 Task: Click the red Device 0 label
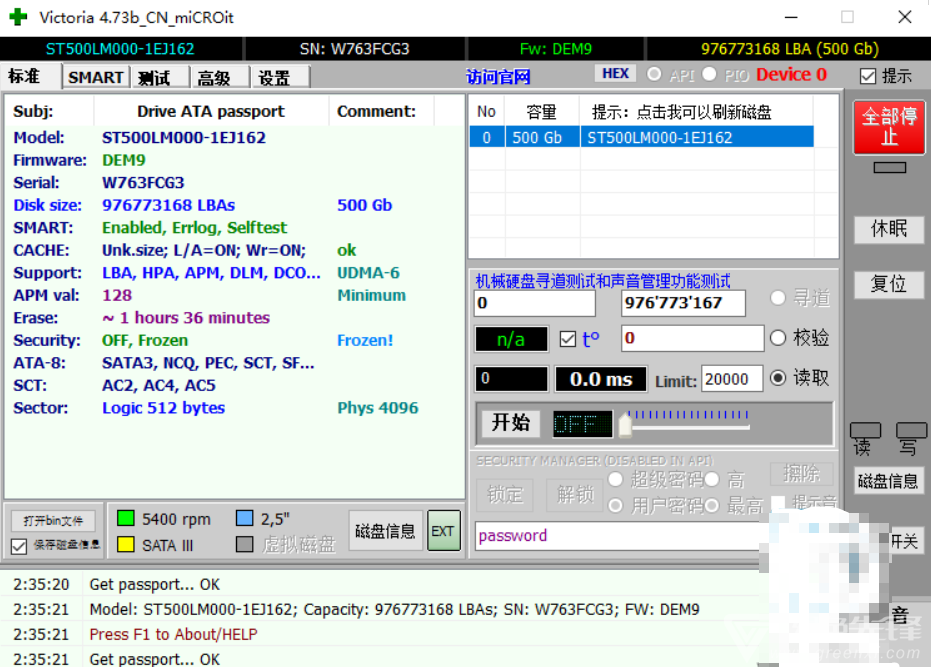(x=791, y=74)
